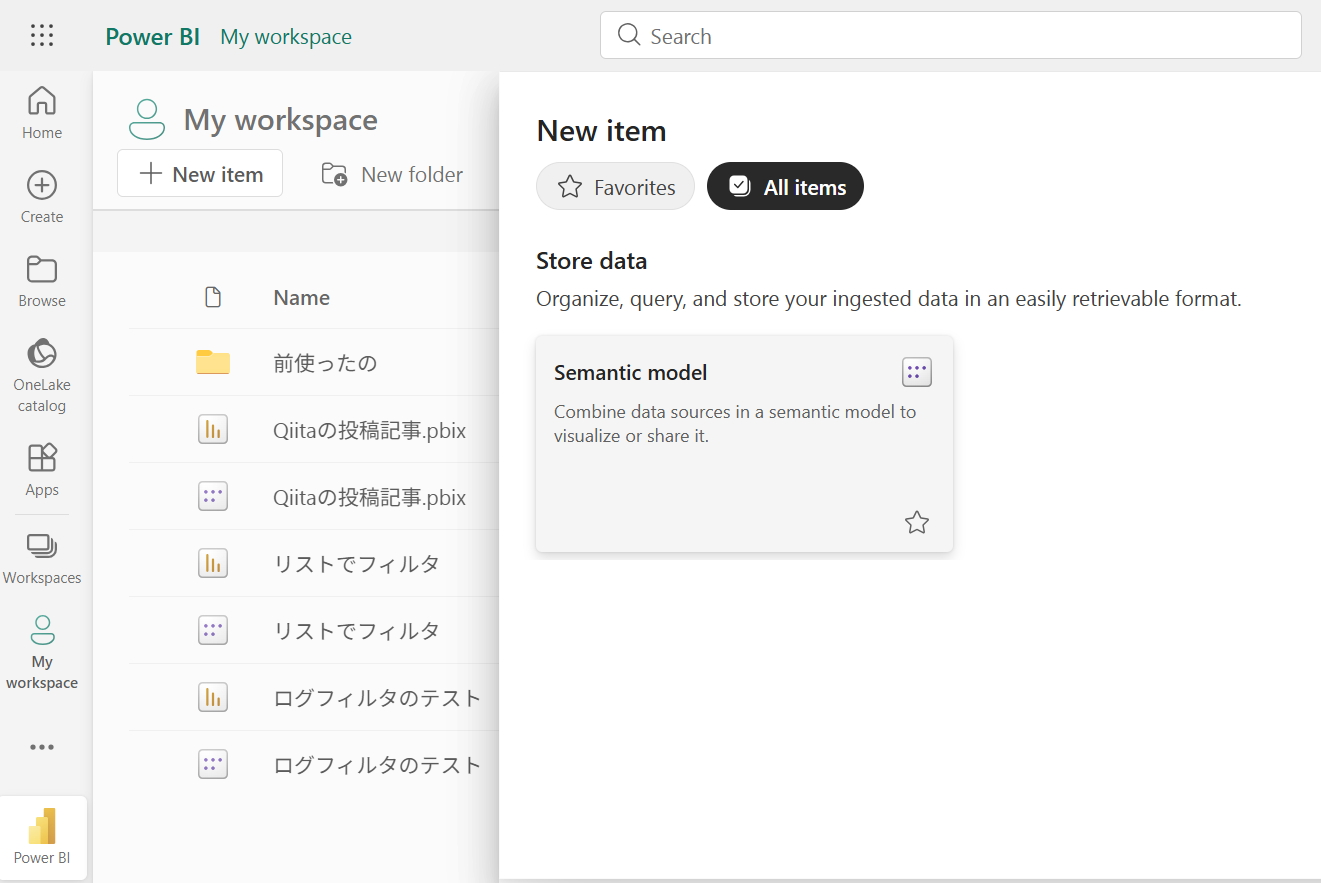
Task: Open the Qiitaの投稿記事.pbix semantic model row
Action: [369, 498]
